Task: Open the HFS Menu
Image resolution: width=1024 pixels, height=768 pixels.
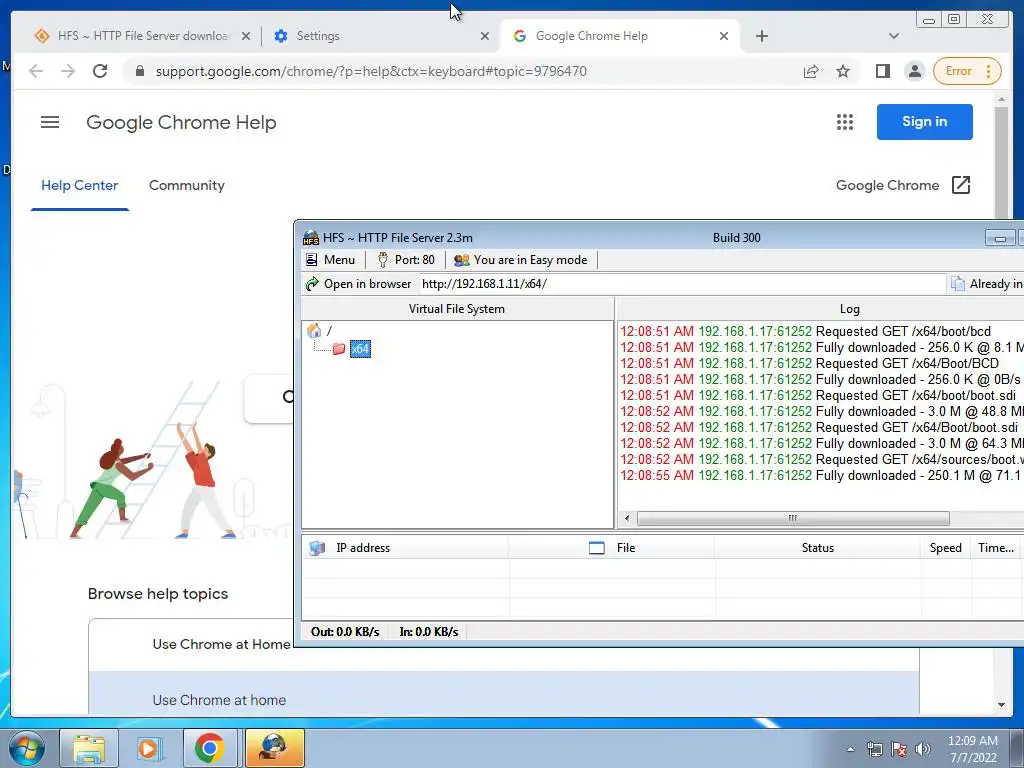Action: (x=330, y=260)
